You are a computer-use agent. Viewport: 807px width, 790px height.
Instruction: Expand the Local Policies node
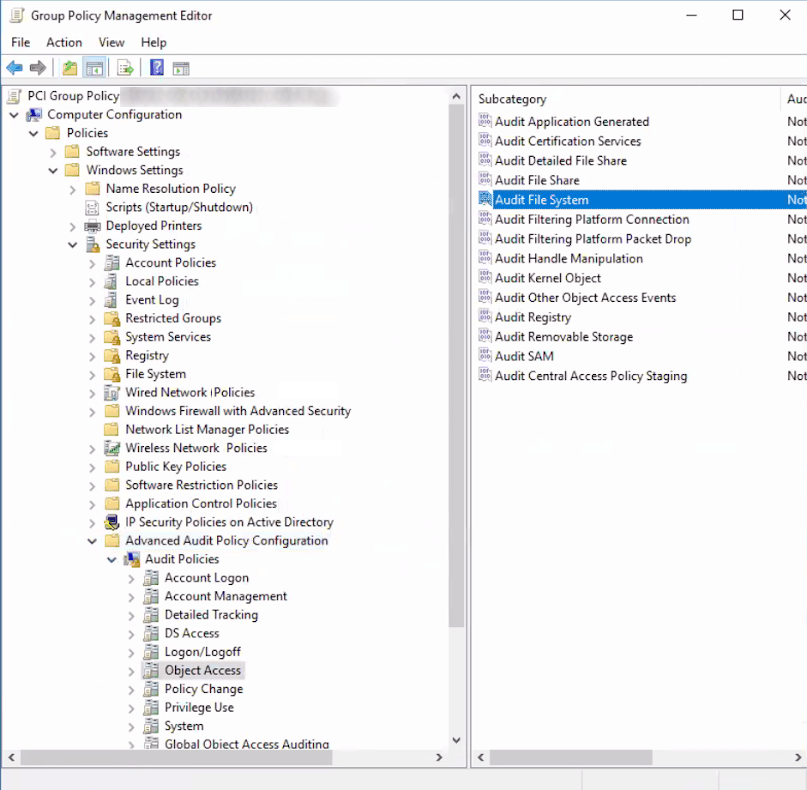92,282
